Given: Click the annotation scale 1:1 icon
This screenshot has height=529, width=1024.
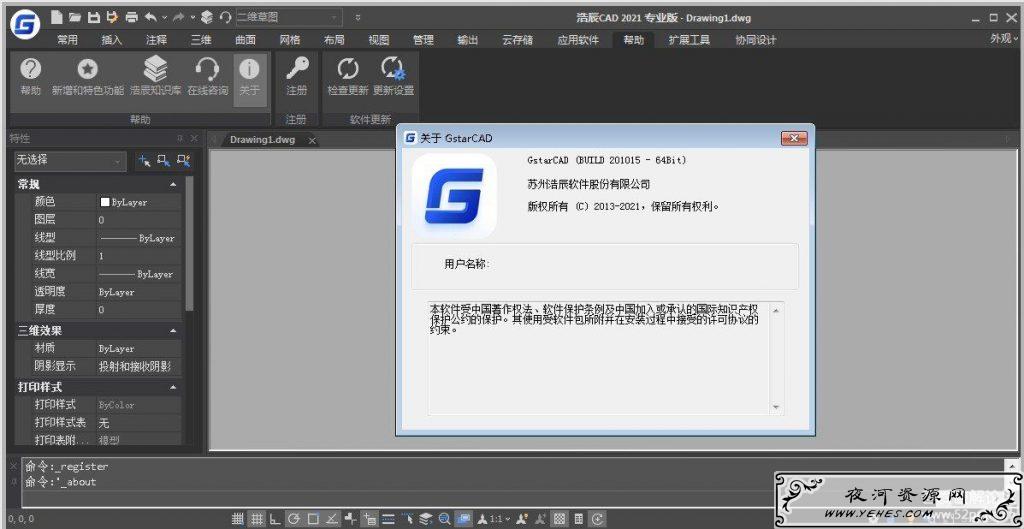Looking at the screenshot, I should tap(493, 519).
